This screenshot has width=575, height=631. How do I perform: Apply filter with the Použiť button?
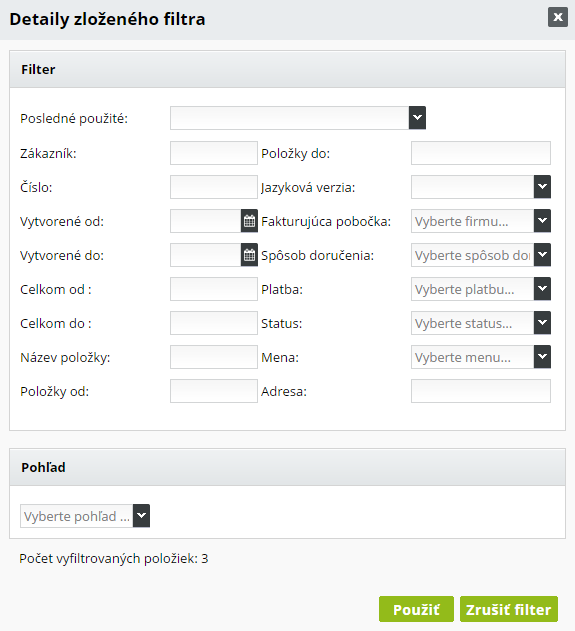pyautogui.click(x=416, y=609)
